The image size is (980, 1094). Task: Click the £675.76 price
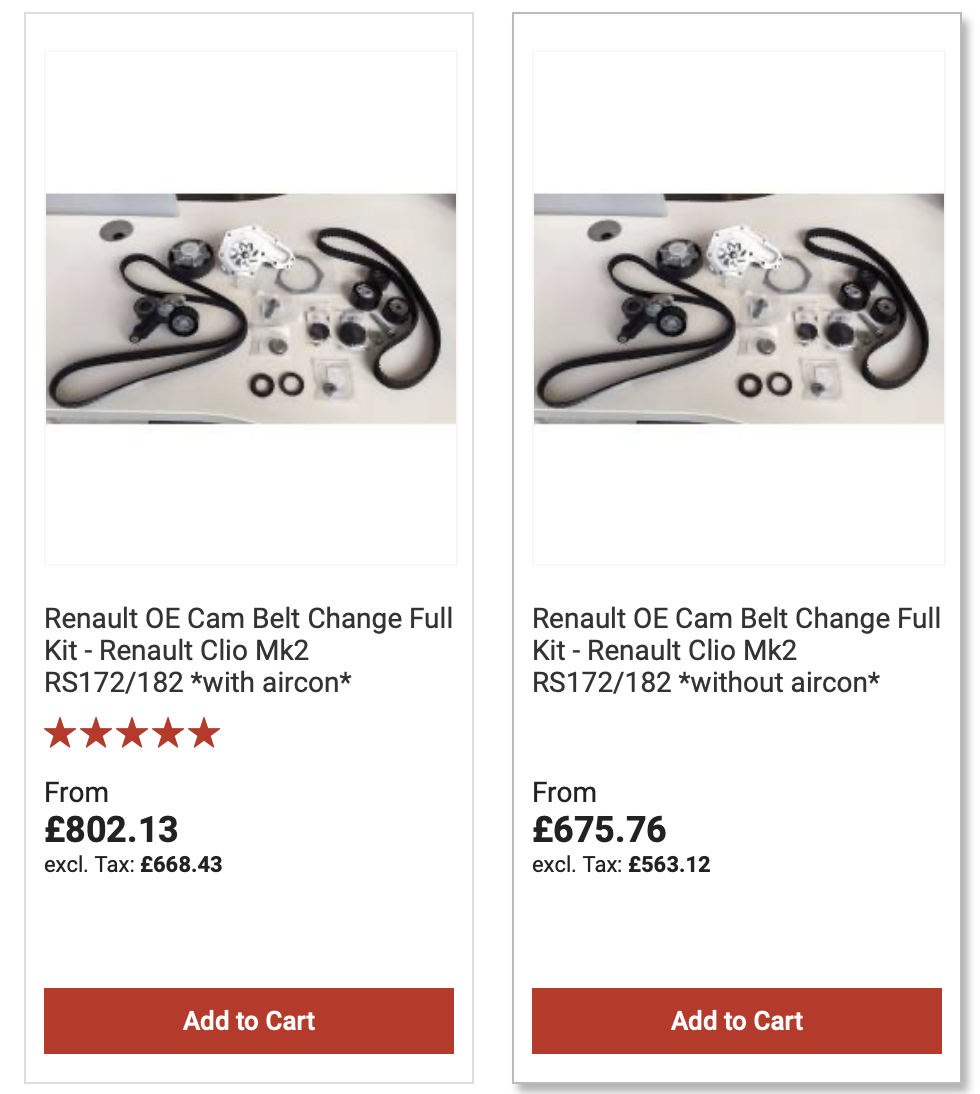pos(600,829)
